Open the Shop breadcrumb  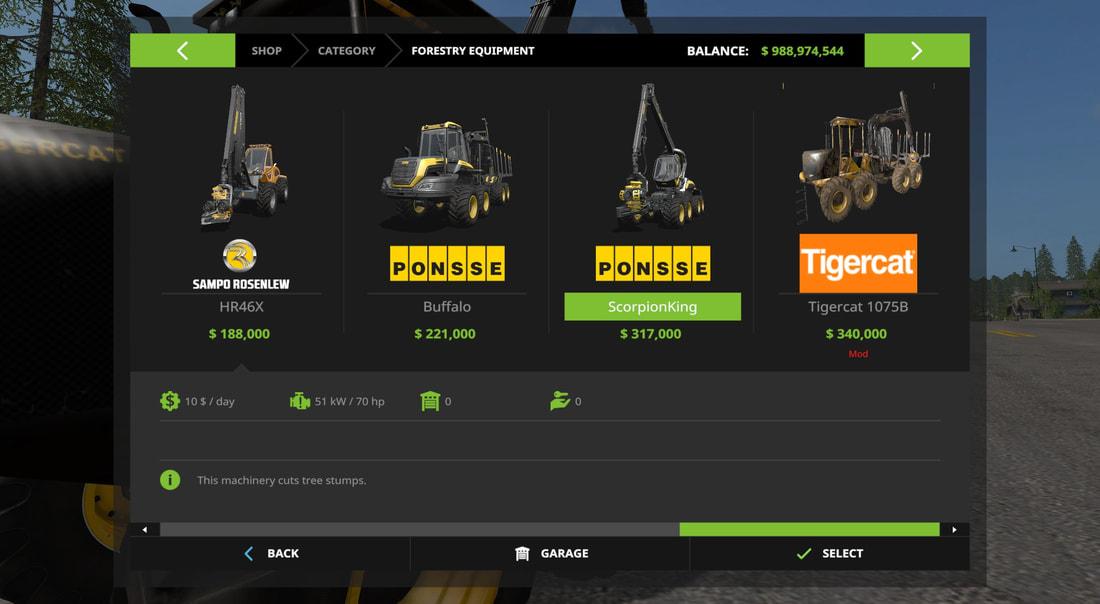(x=267, y=51)
